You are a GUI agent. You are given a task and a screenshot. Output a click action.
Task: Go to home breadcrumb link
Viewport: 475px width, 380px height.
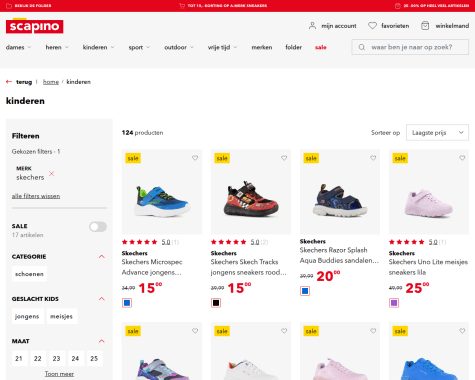pyautogui.click(x=51, y=82)
